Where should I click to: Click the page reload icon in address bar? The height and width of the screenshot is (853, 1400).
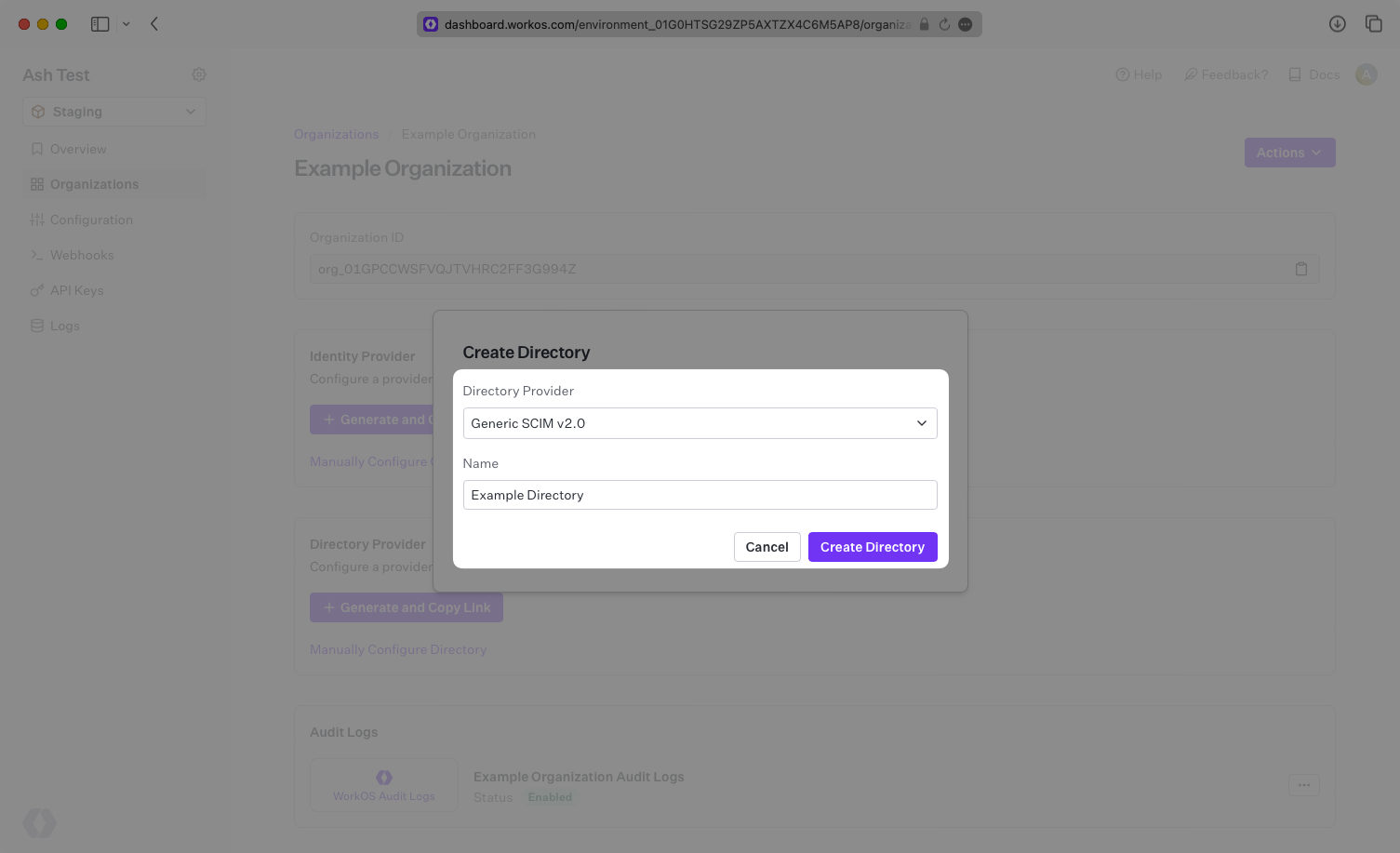pyautogui.click(x=944, y=24)
